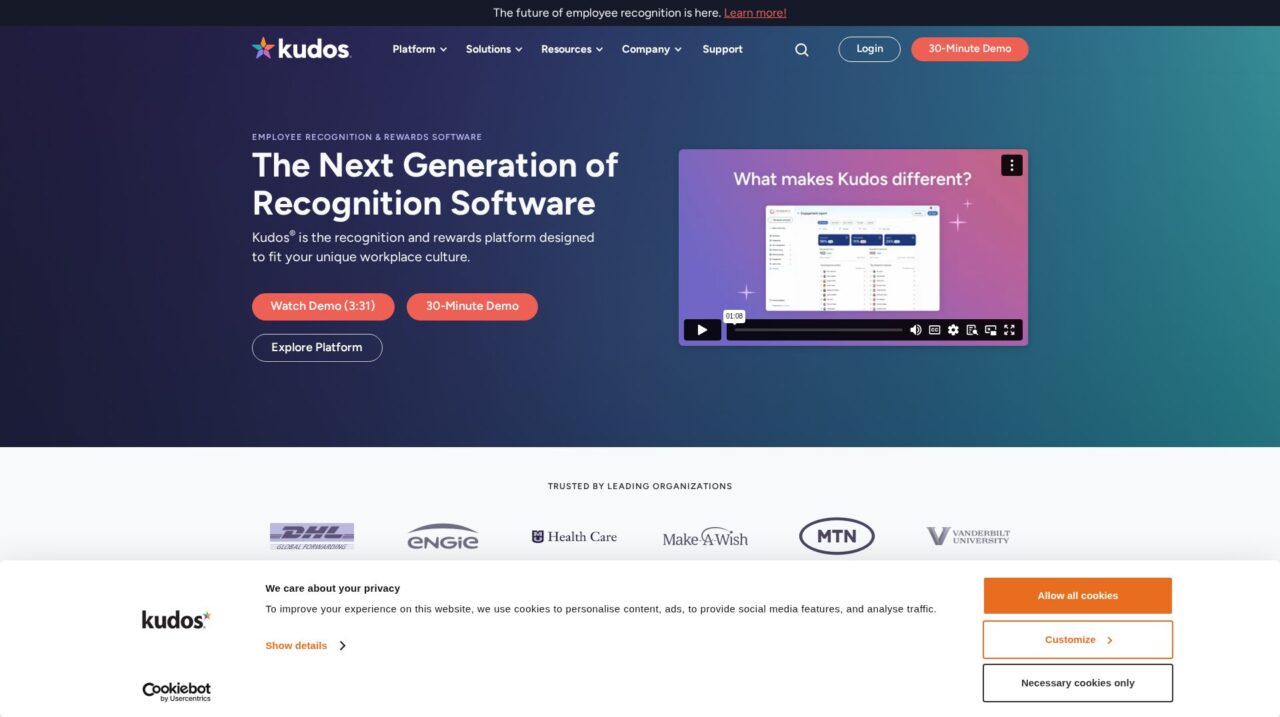
Task: Activate picture-in-picture mode
Action: (990, 329)
